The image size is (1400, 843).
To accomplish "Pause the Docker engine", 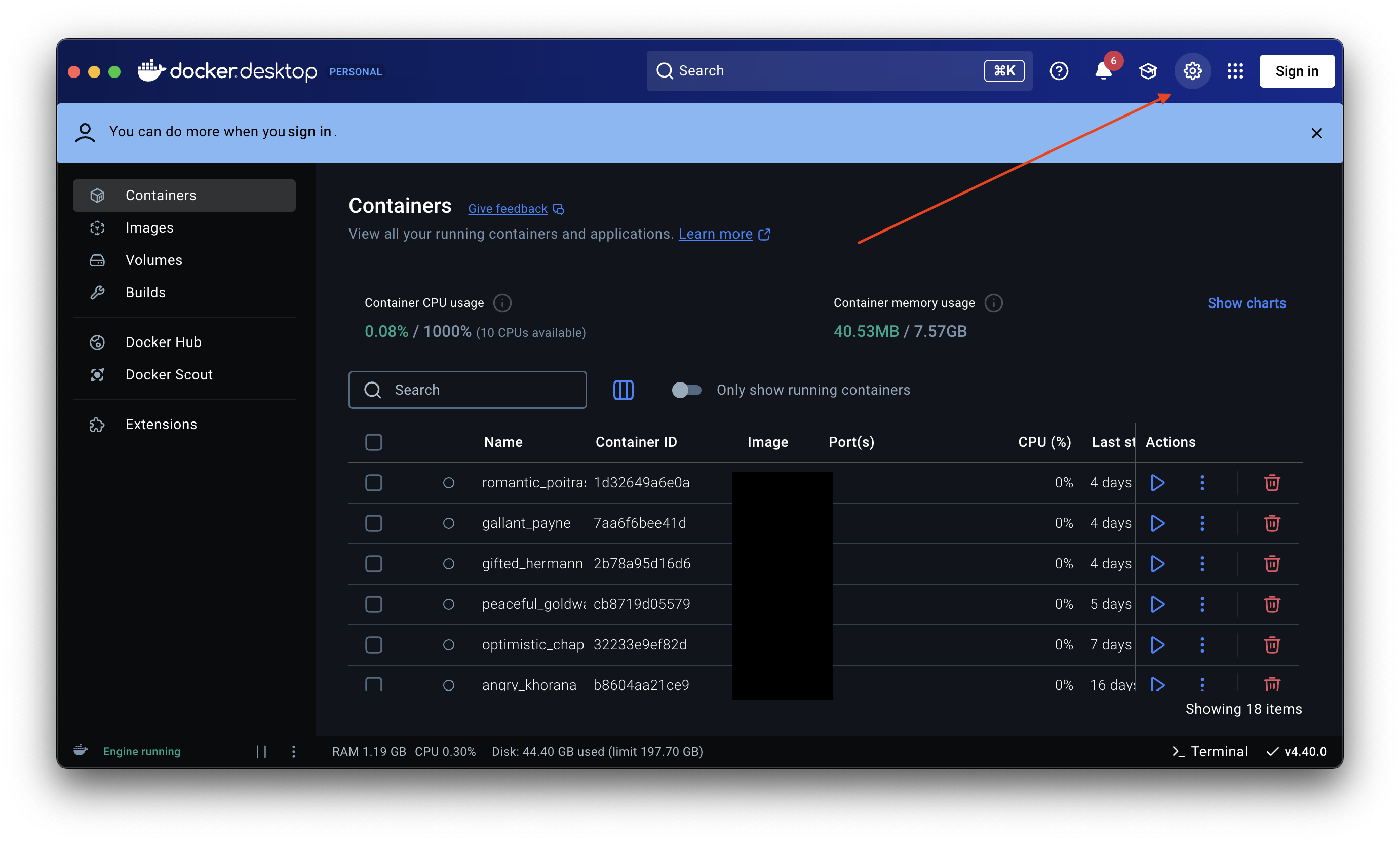I will tap(261, 751).
